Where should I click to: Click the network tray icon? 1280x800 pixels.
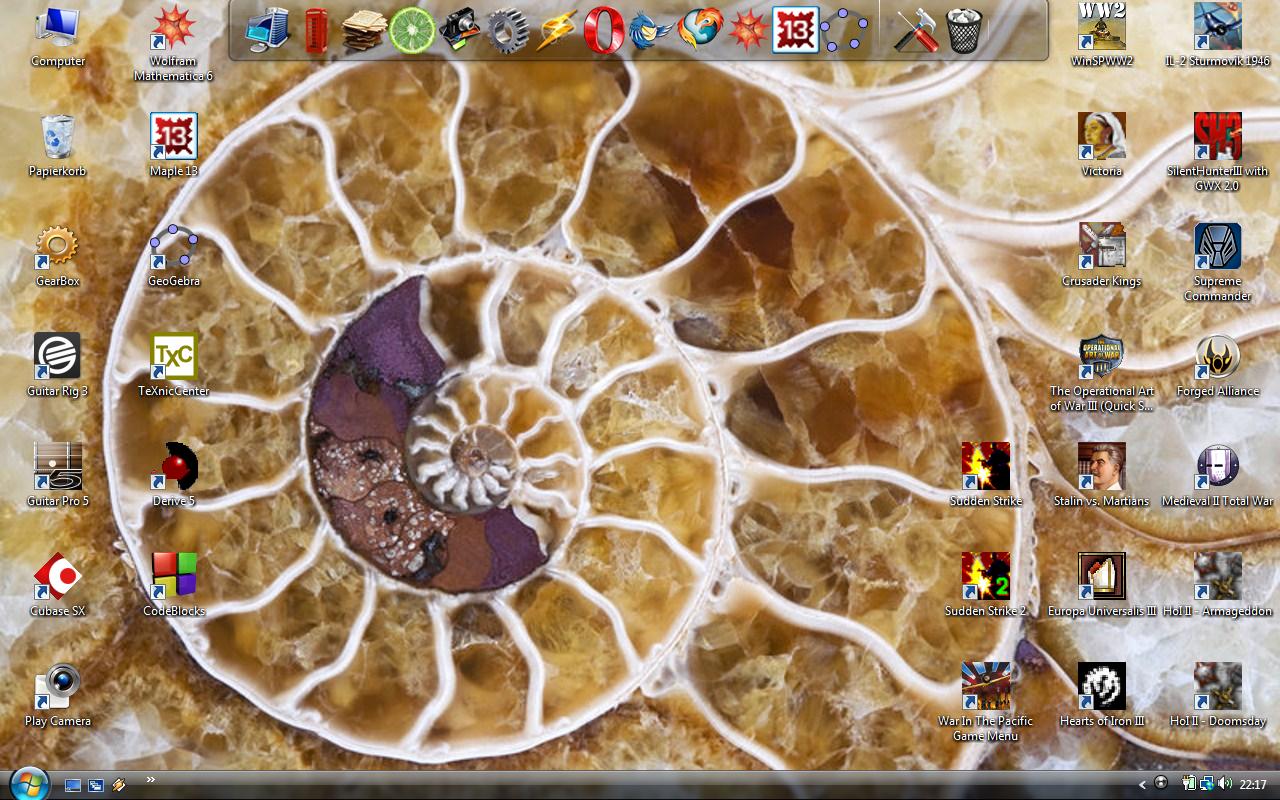point(1207,784)
